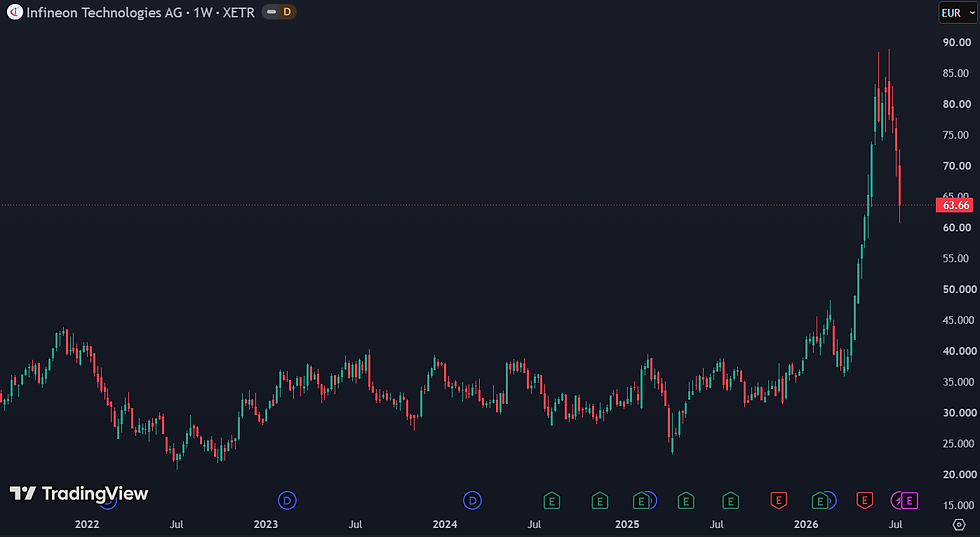Click the Infineon company logo icon
Image resolution: width=980 pixels, height=537 pixels.
(14, 12)
